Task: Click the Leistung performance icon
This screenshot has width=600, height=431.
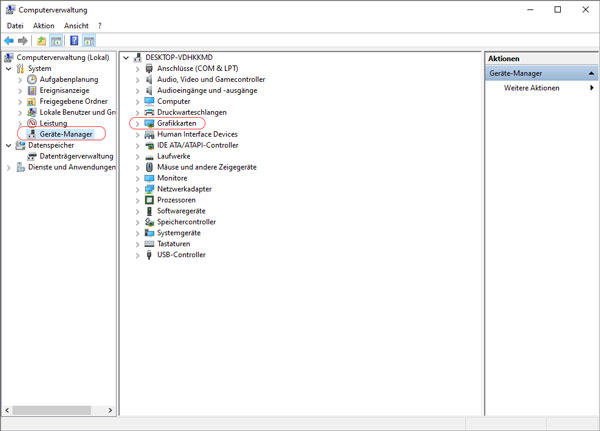Action: (32, 123)
